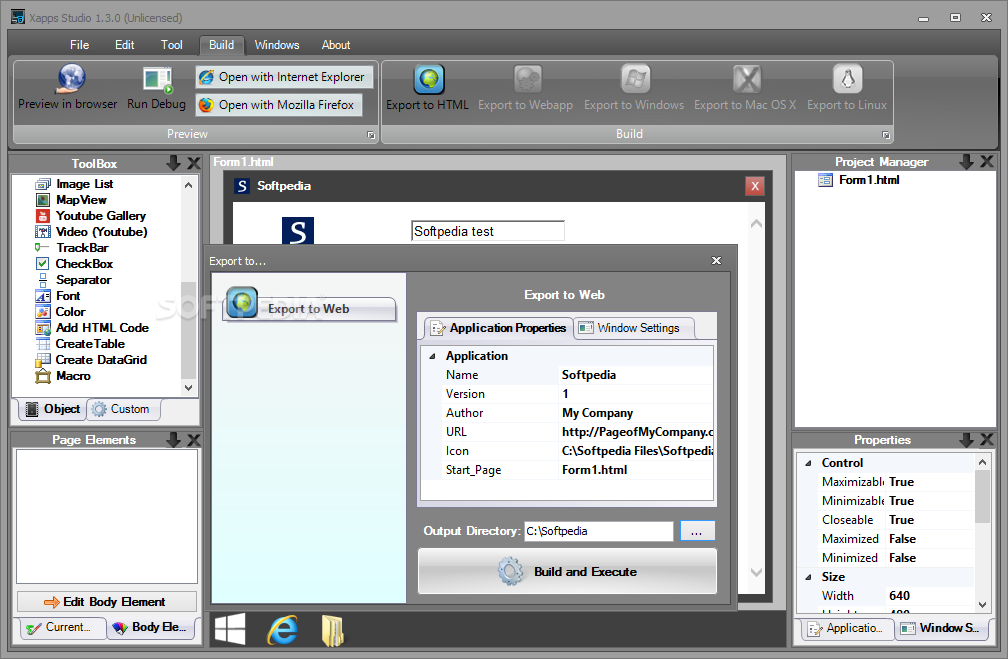
Task: Open the Windows menu
Action: click(x=277, y=45)
